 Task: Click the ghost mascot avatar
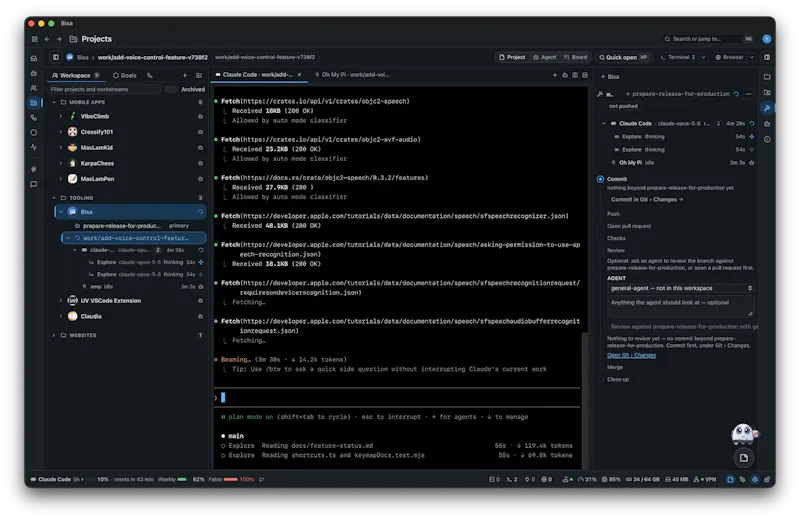[744, 434]
